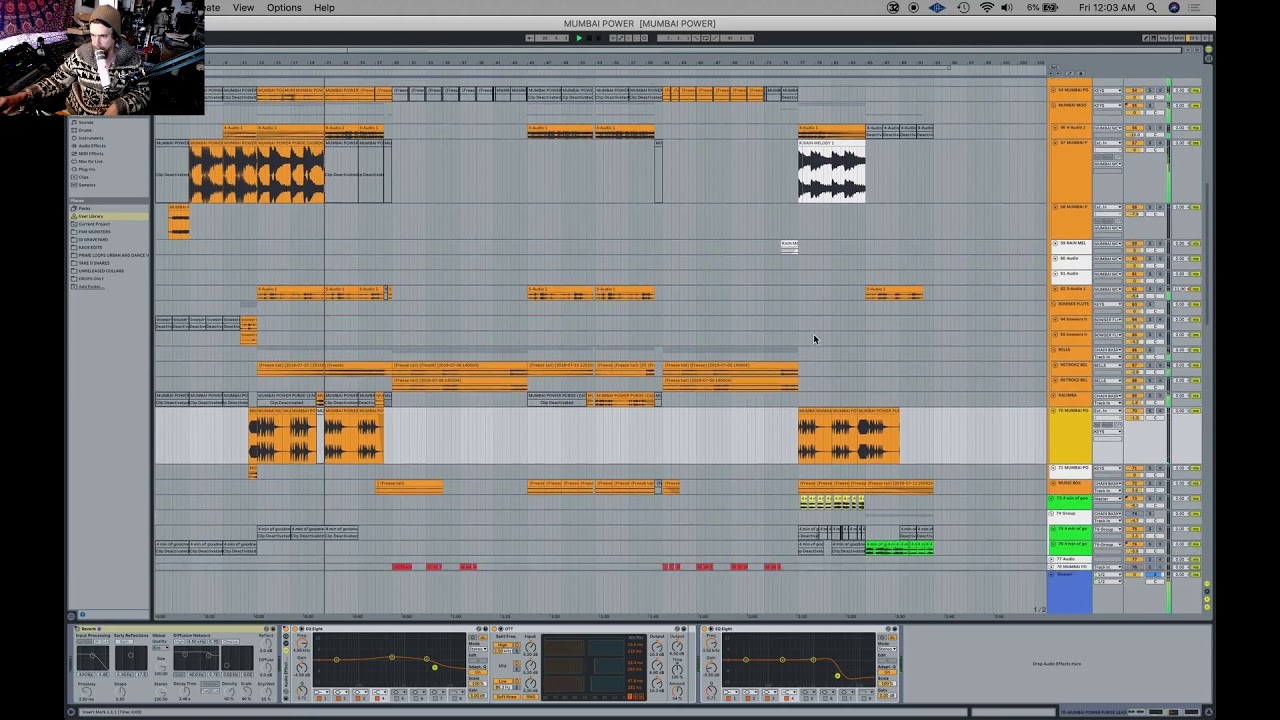Solo track 54 MUMBAI PO
This screenshot has height=720, width=1280.
pyautogui.click(x=1149, y=91)
